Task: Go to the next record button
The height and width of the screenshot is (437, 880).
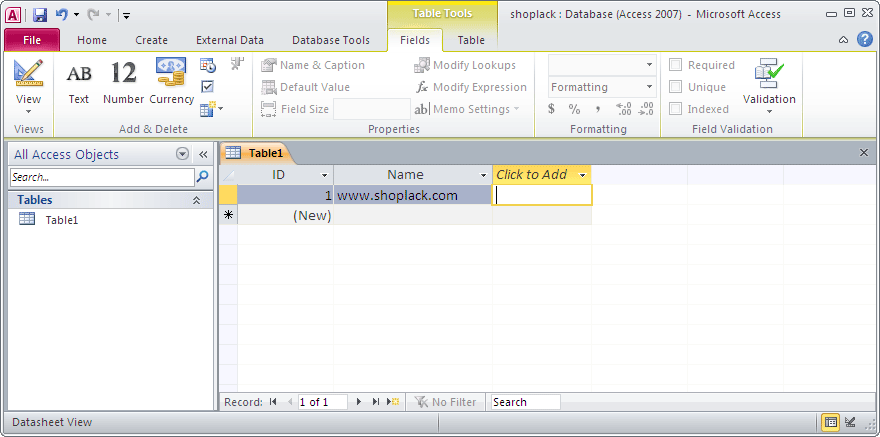Action: pos(359,402)
